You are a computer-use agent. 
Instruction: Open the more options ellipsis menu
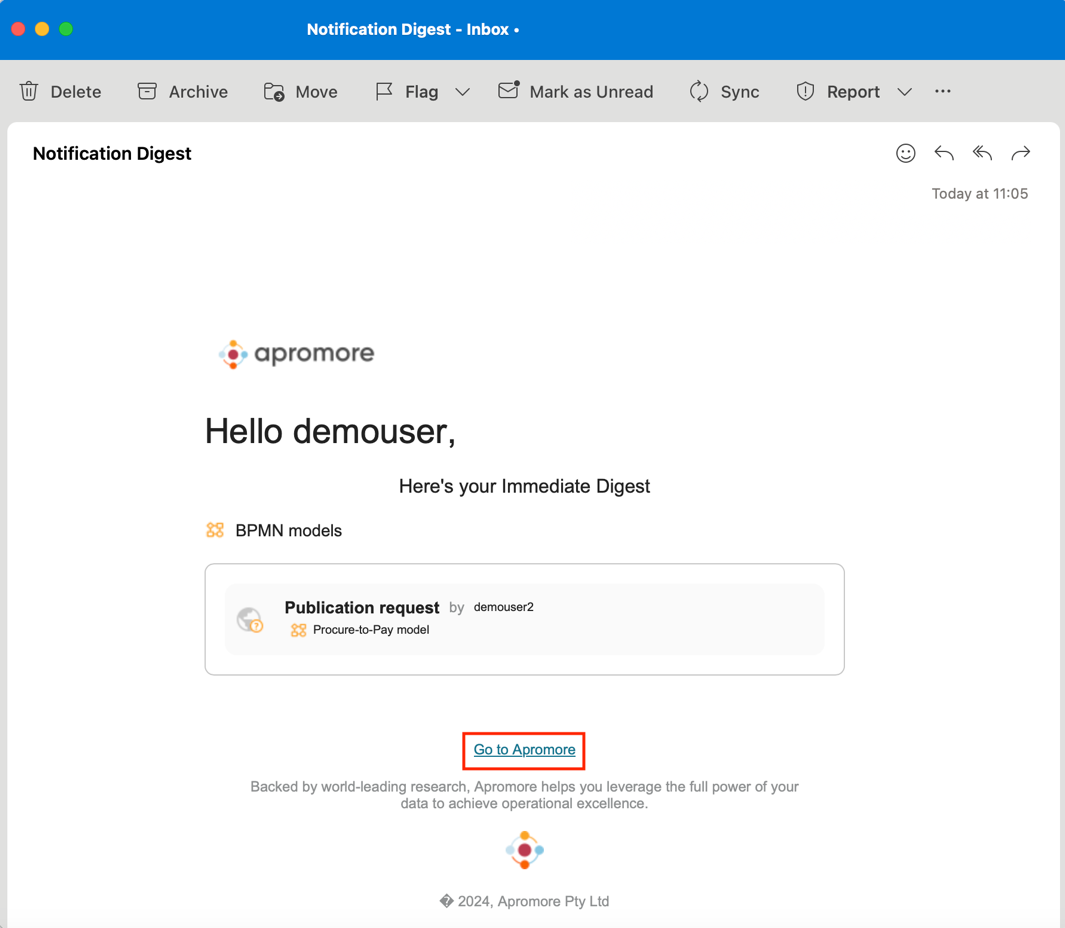943,91
